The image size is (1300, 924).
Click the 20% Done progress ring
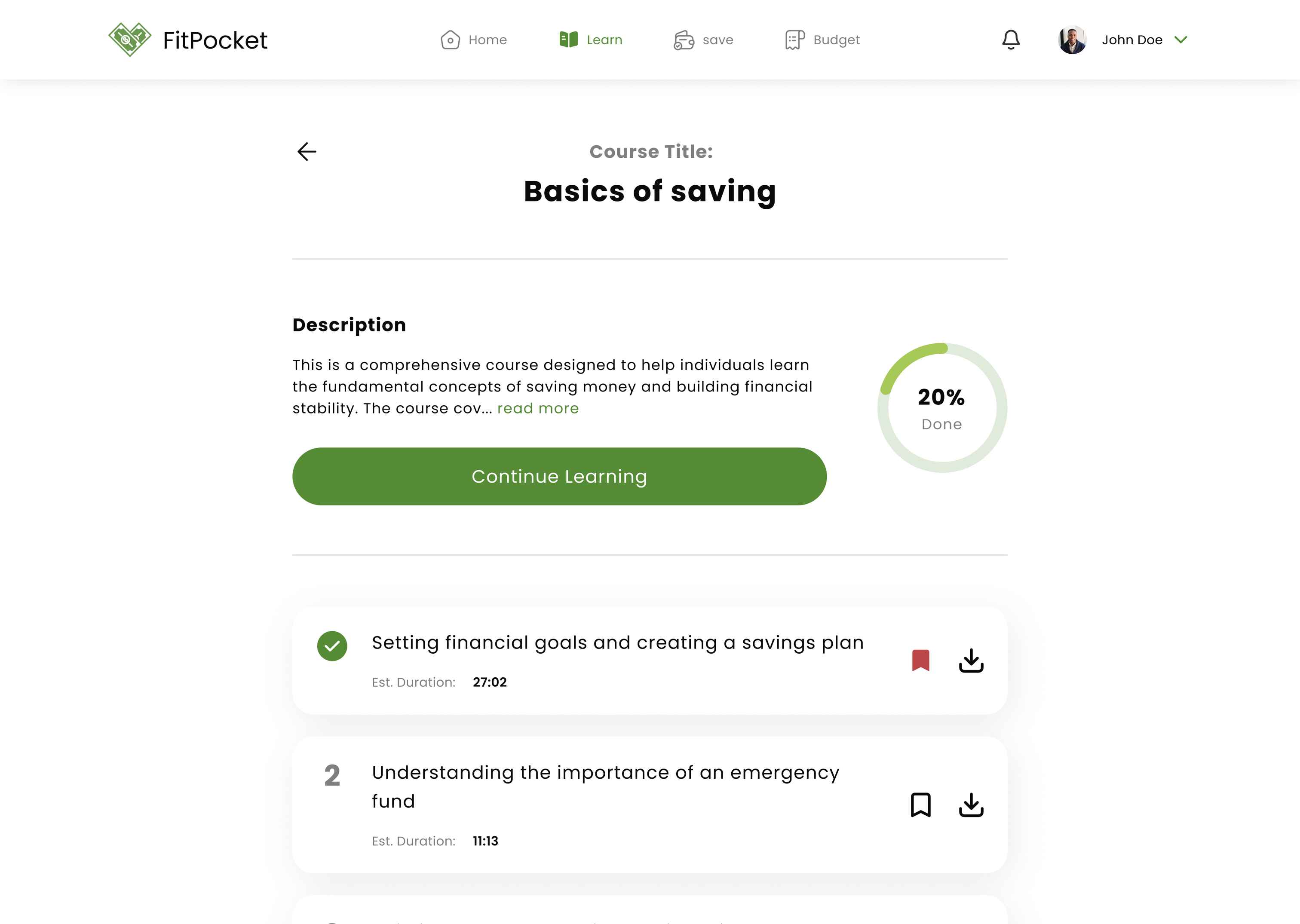[x=942, y=408]
